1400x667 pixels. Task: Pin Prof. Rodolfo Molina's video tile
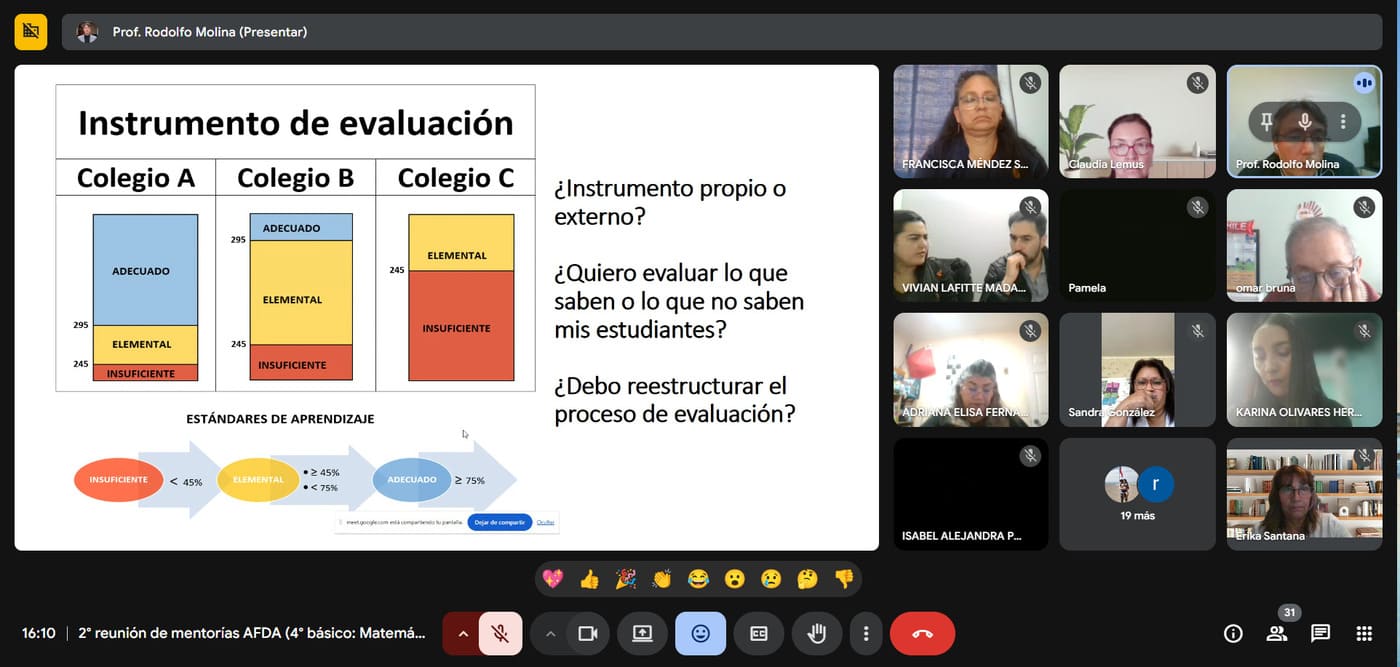click(1267, 122)
